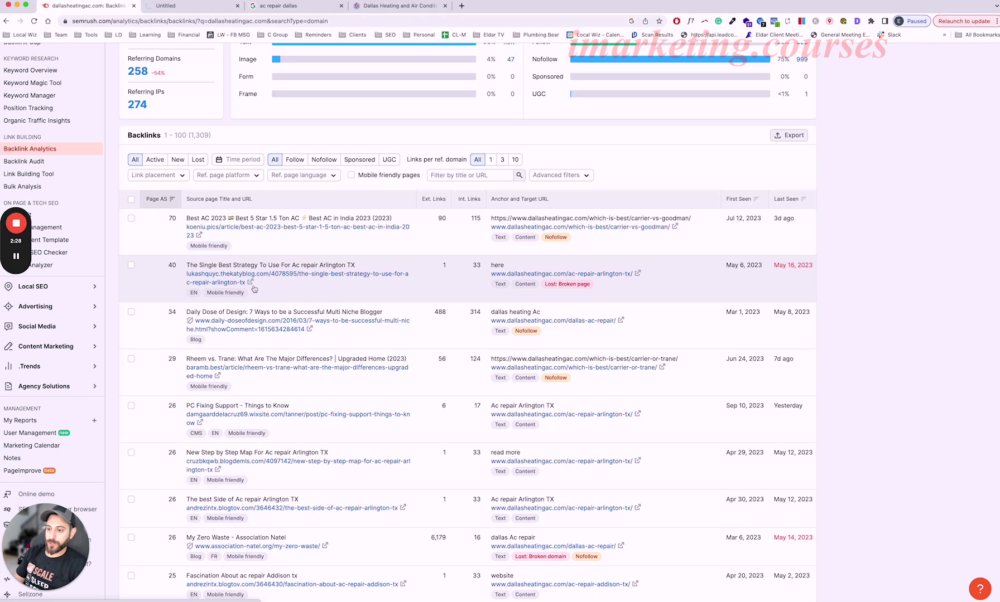Relaunch to update Chrome button
Image resolution: width=1000 pixels, height=602 pixels.
click(964, 21)
